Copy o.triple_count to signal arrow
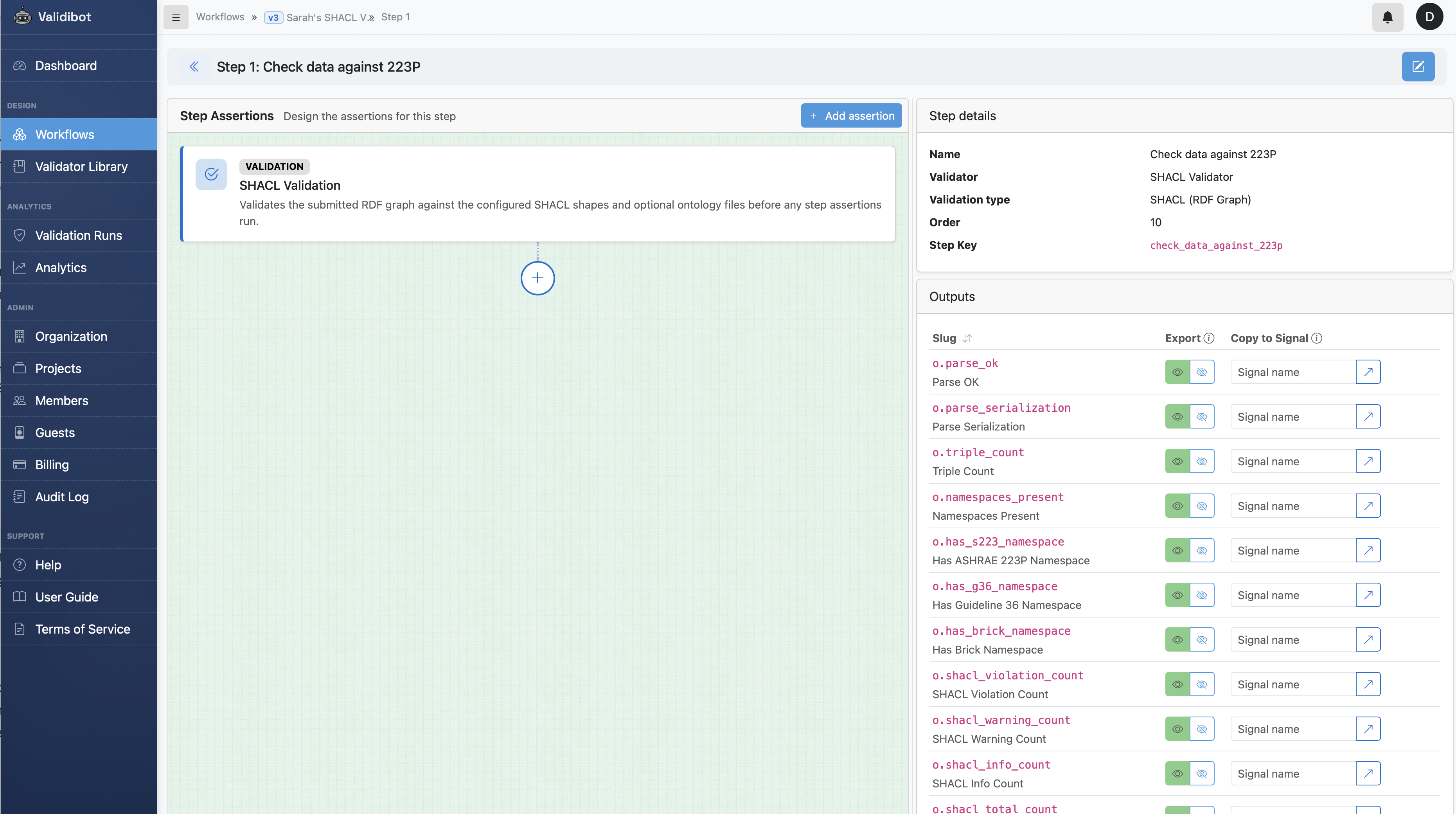The width and height of the screenshot is (1456, 814). coord(1368,461)
